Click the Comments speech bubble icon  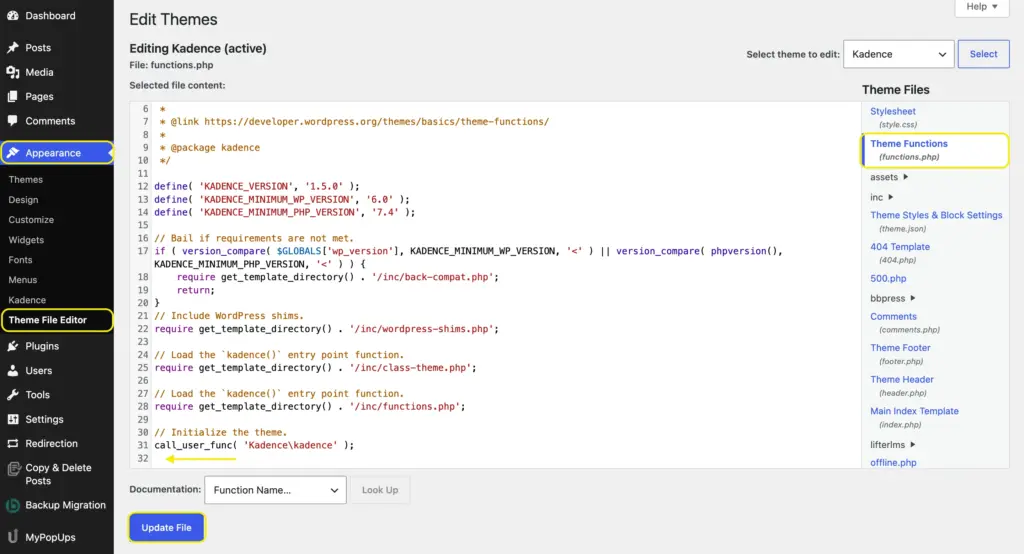pos(12,121)
